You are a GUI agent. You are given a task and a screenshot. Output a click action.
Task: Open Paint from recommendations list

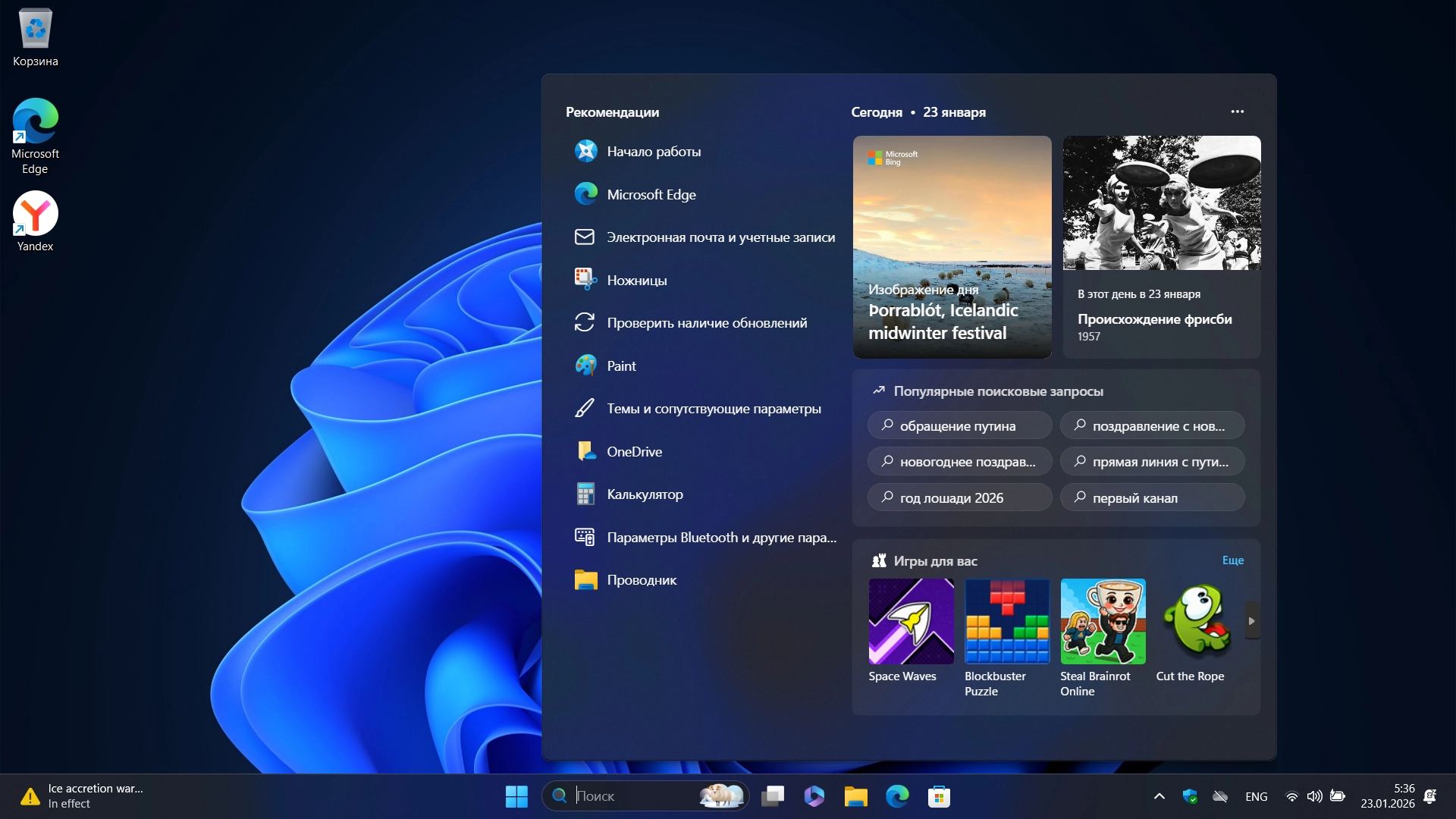tap(621, 366)
